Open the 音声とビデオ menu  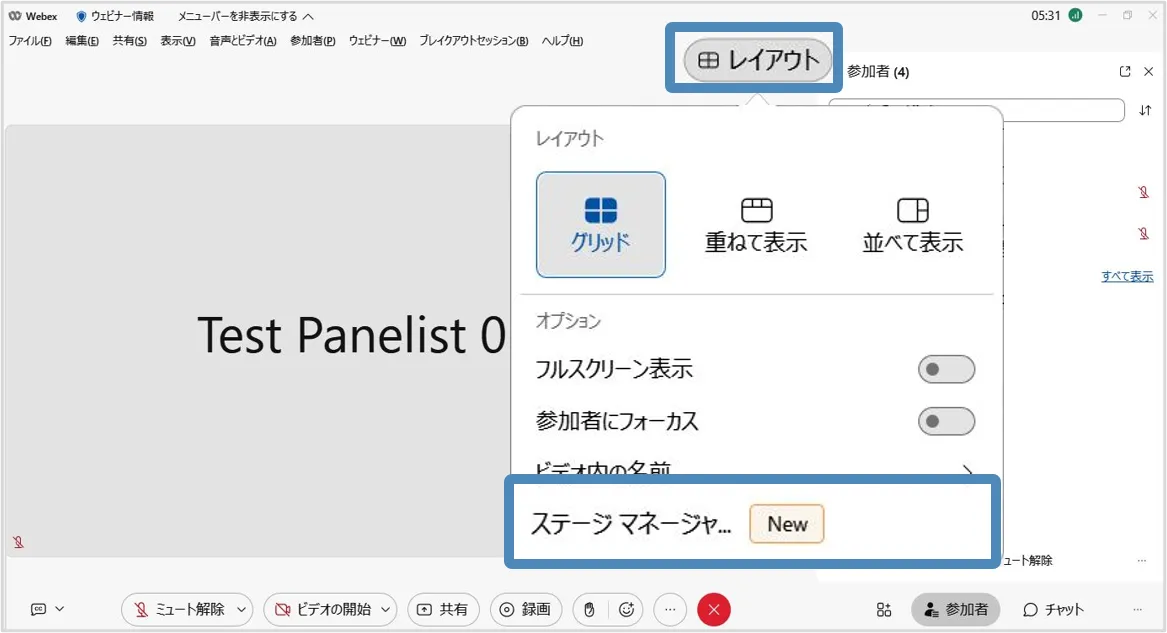click(x=242, y=41)
